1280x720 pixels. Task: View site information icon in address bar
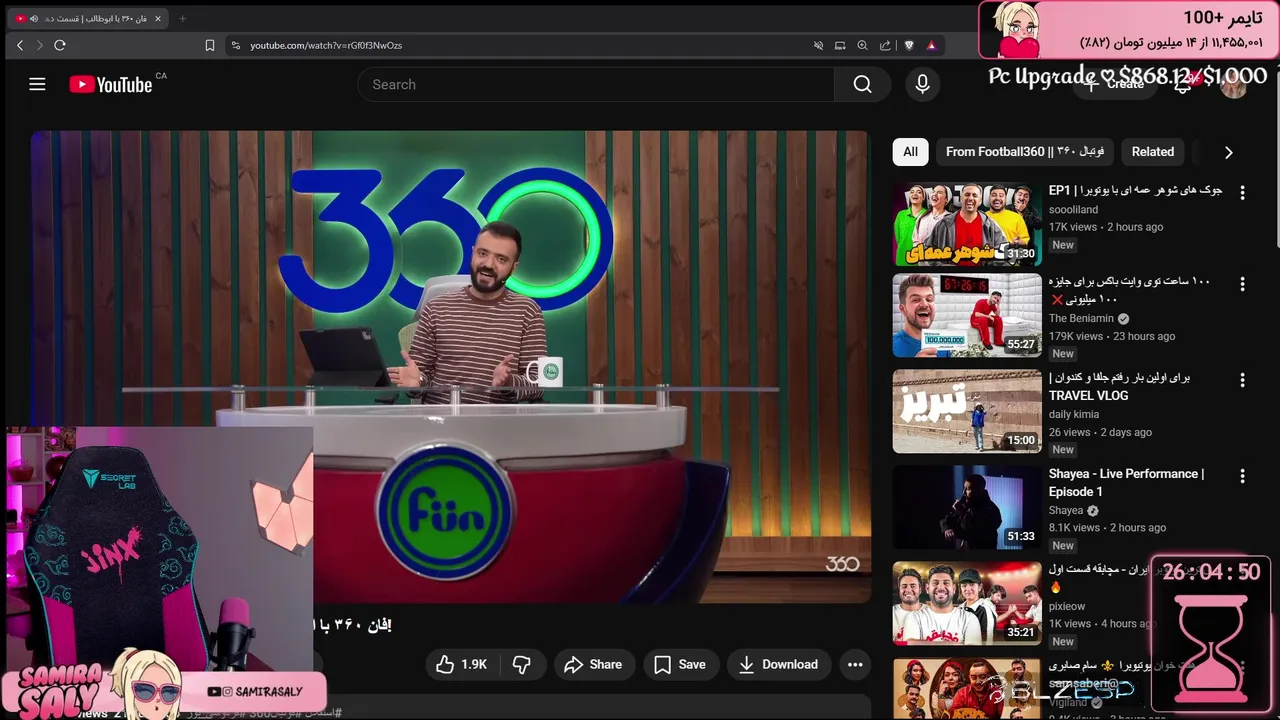coord(236,45)
